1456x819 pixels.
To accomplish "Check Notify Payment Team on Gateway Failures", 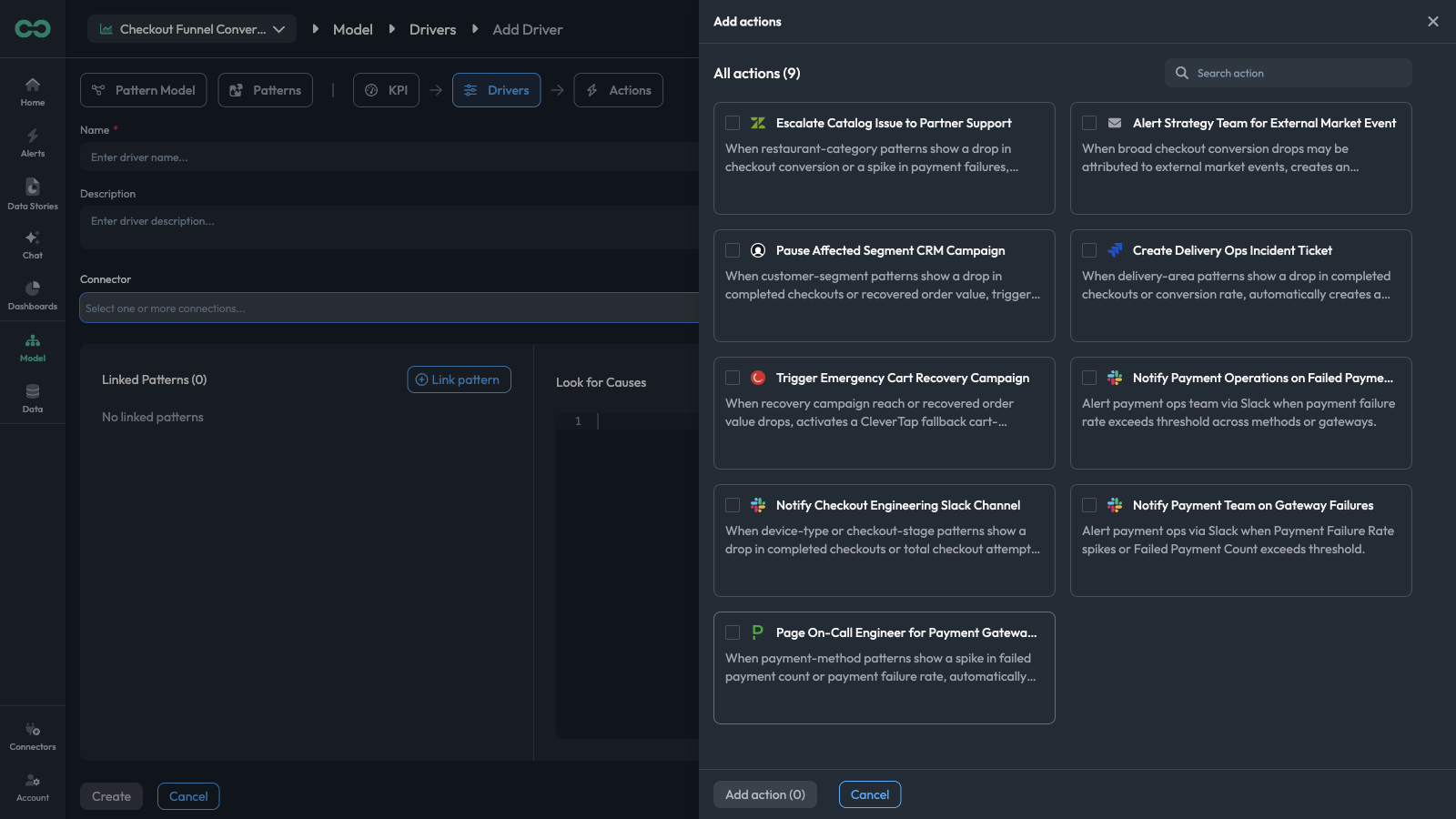I will [1089, 505].
